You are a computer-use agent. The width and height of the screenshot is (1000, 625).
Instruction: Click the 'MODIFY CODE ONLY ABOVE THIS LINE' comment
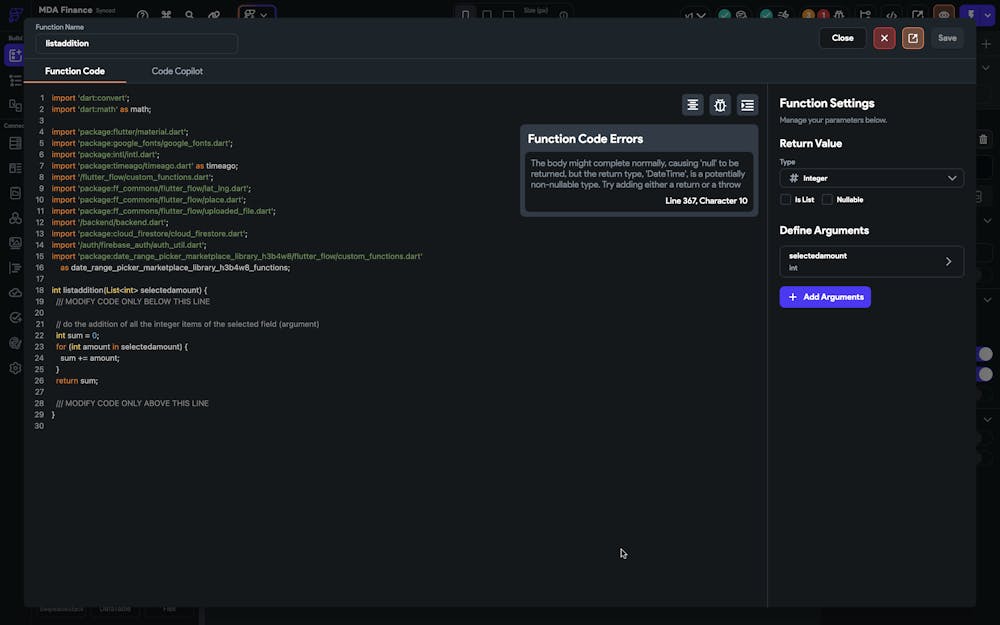click(132, 404)
